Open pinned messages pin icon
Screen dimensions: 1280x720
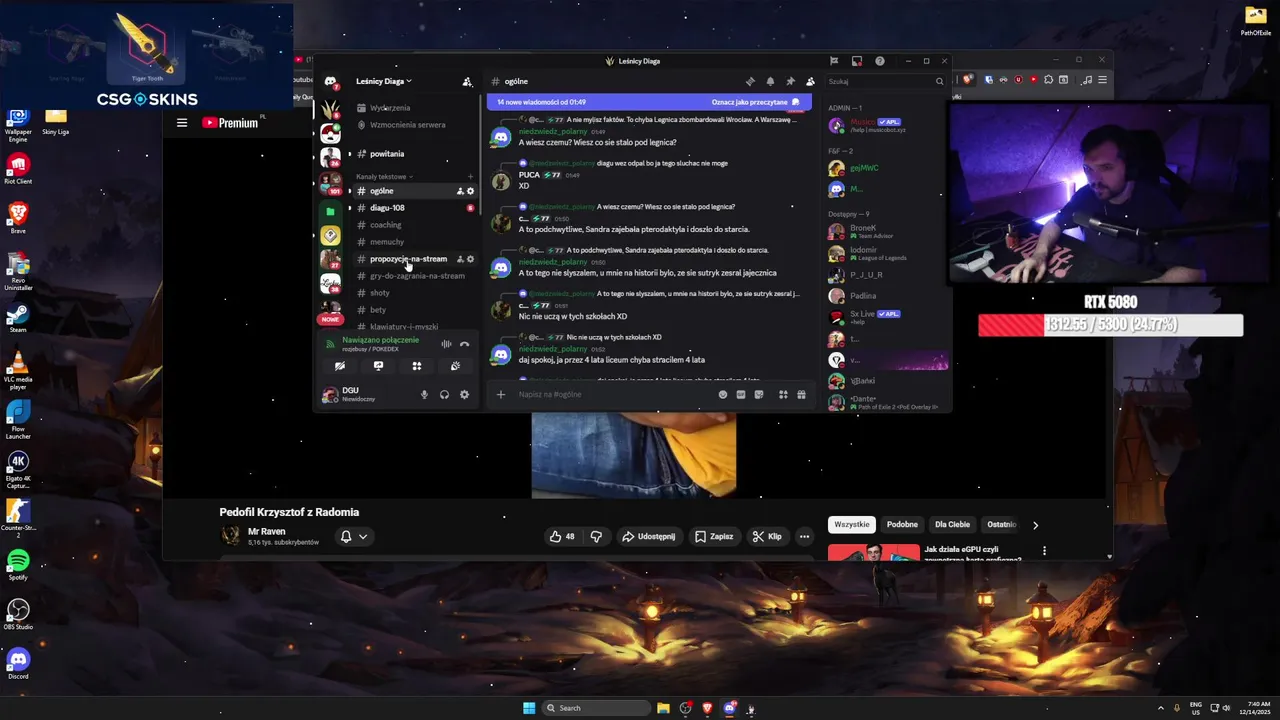pos(790,81)
